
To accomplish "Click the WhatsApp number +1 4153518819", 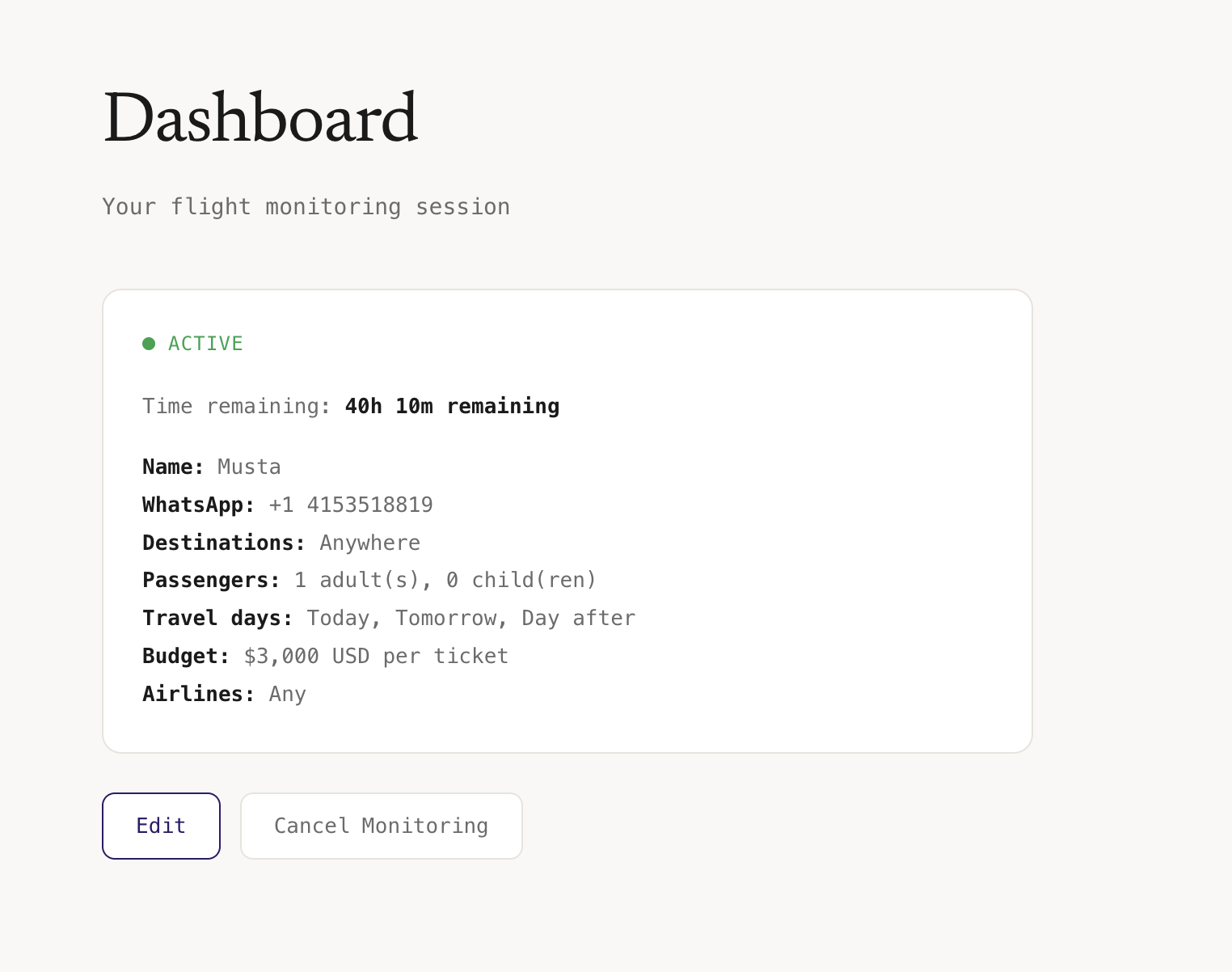I will [x=351, y=505].
